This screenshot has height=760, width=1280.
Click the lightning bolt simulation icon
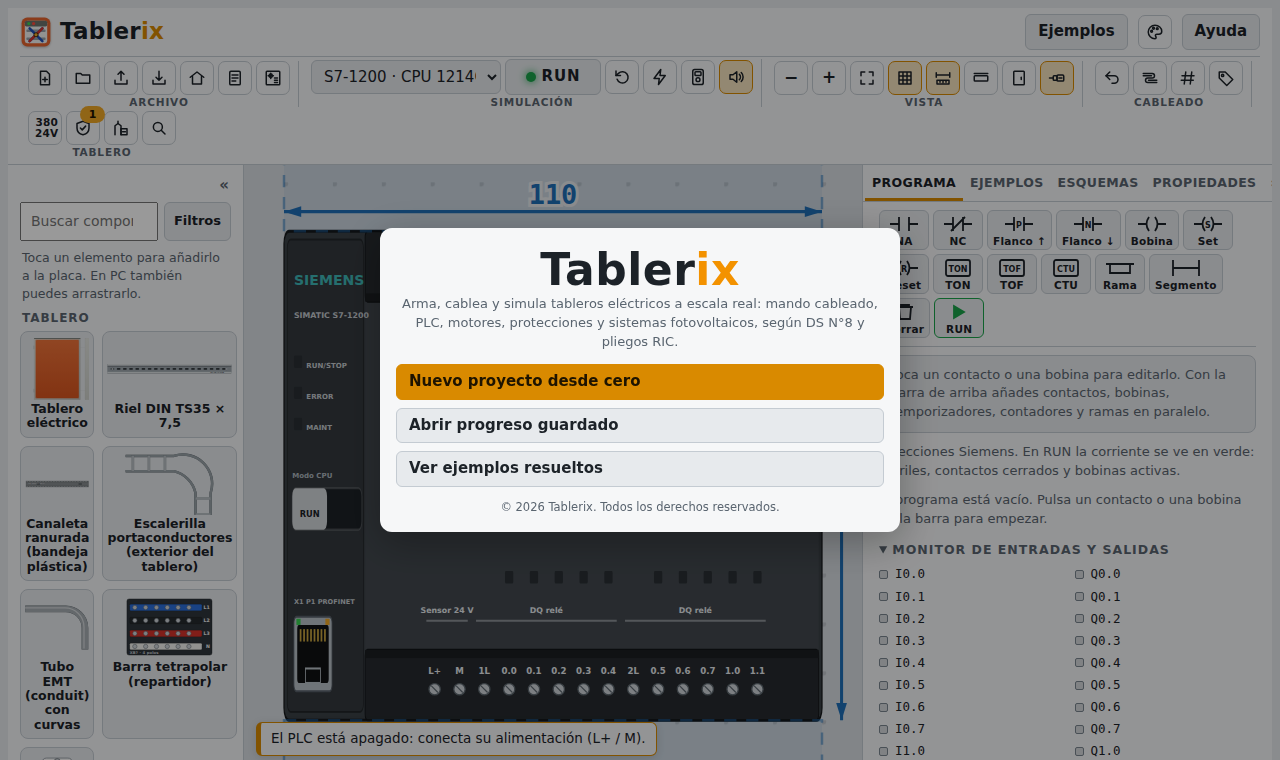tap(660, 77)
